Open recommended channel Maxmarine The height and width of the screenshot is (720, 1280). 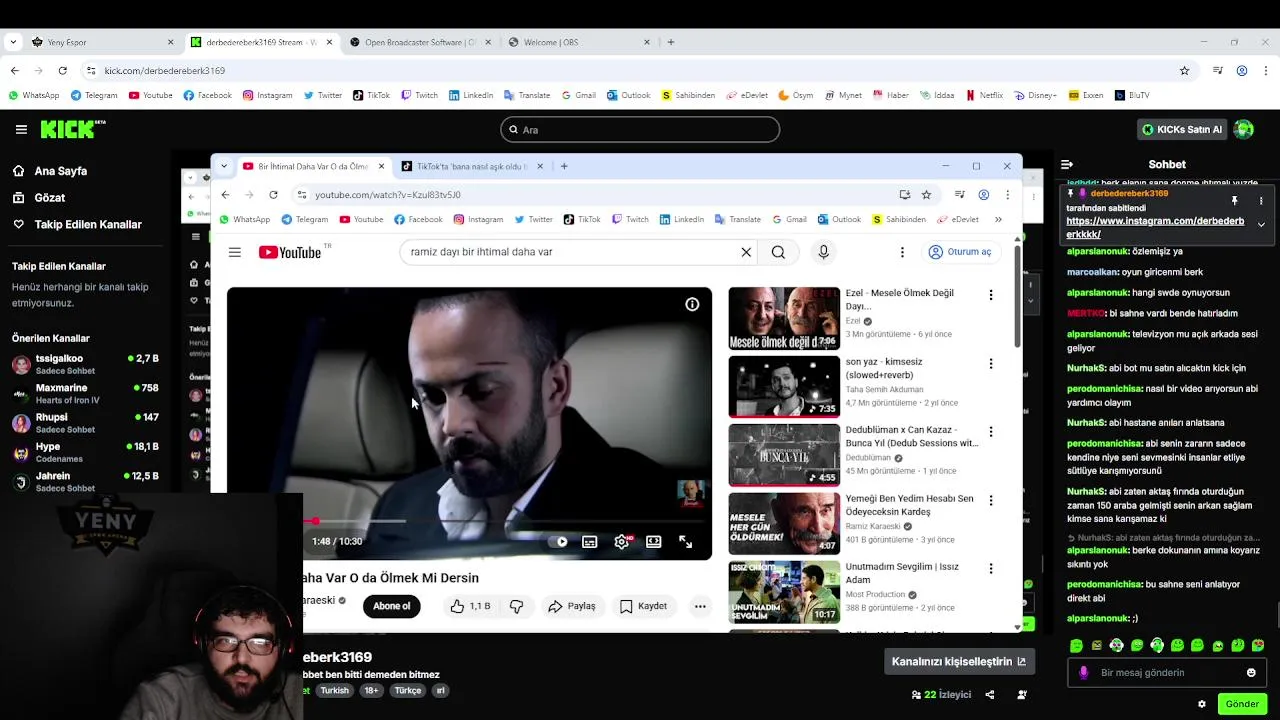pos(85,394)
